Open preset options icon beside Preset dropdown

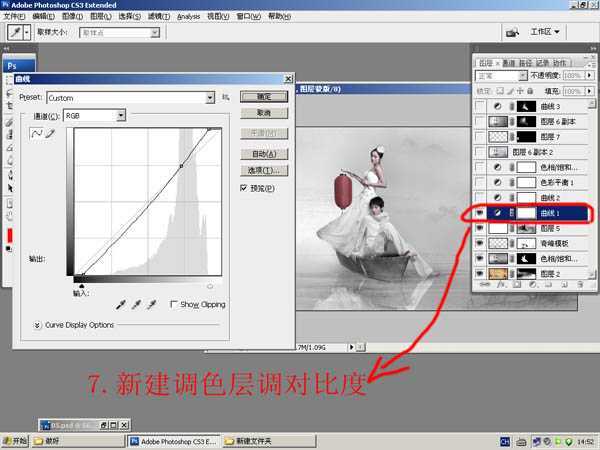coord(226,97)
